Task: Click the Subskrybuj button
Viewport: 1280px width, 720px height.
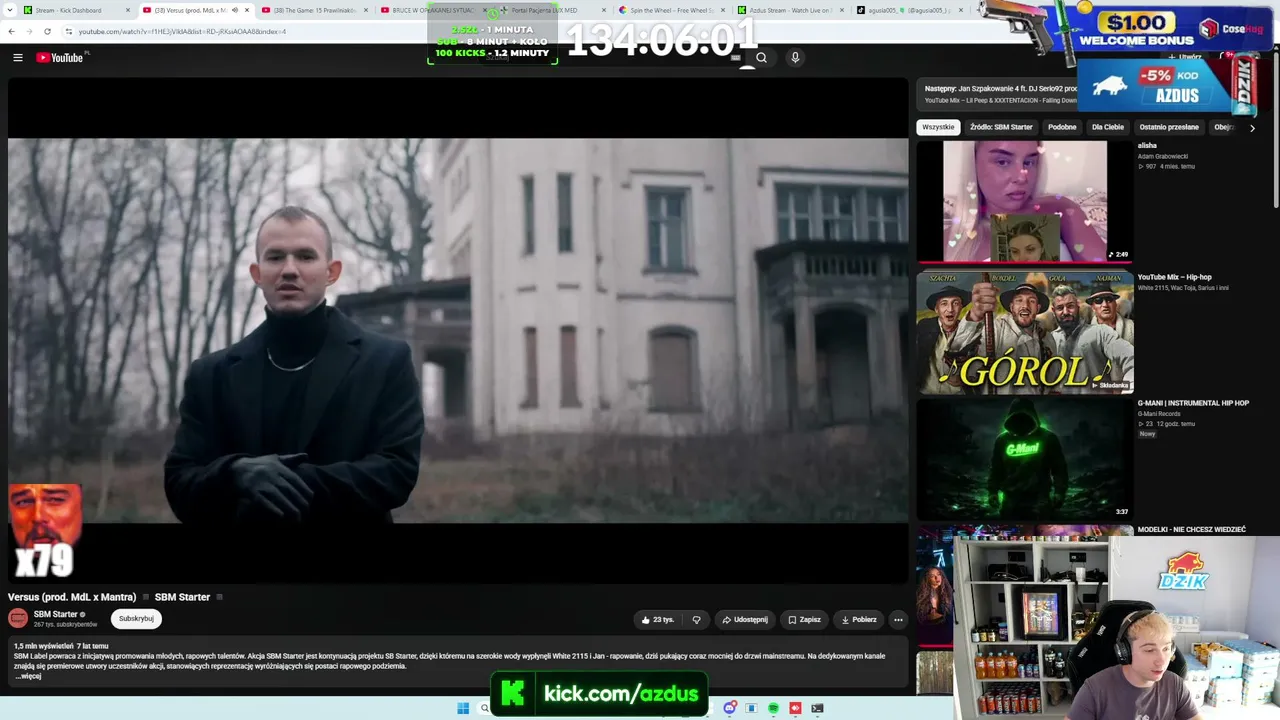Action: (x=136, y=619)
